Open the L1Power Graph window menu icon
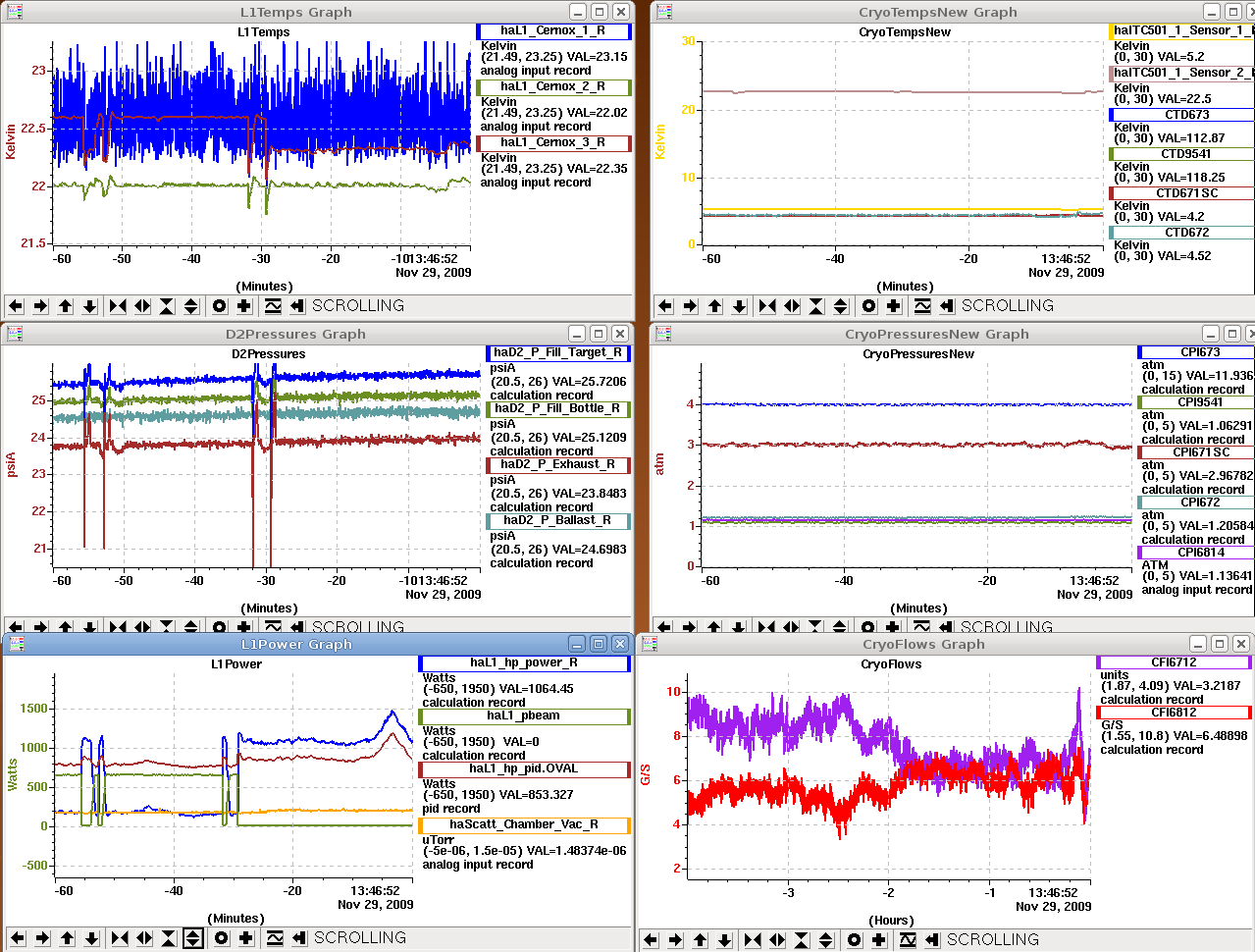This screenshot has width=1255, height=952. [x=15, y=644]
